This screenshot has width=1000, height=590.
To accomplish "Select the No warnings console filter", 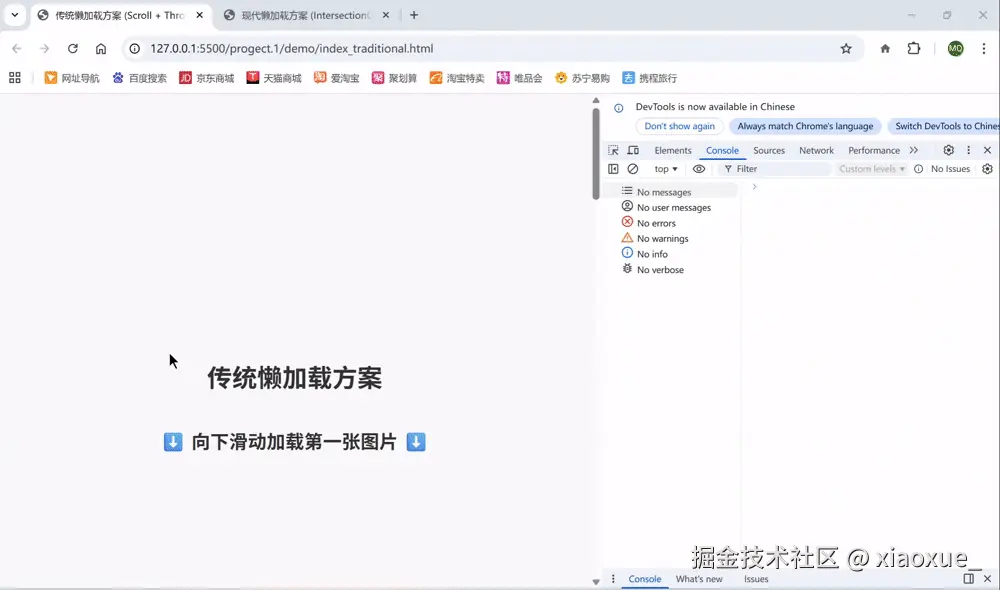I will click(x=661, y=238).
